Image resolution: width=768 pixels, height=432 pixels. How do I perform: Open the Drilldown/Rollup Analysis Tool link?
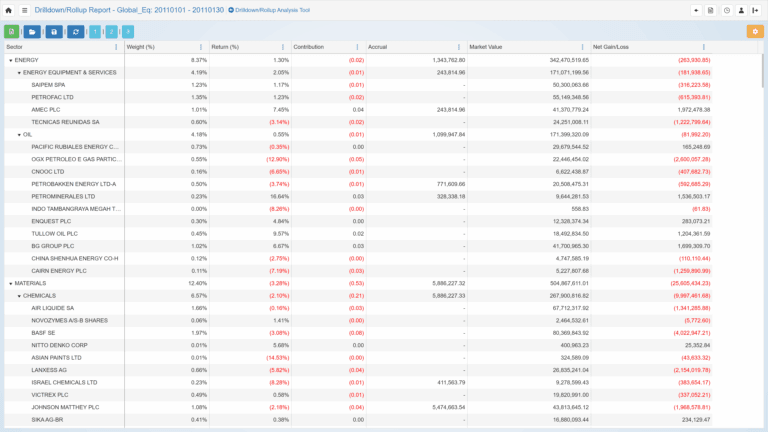click(269, 10)
